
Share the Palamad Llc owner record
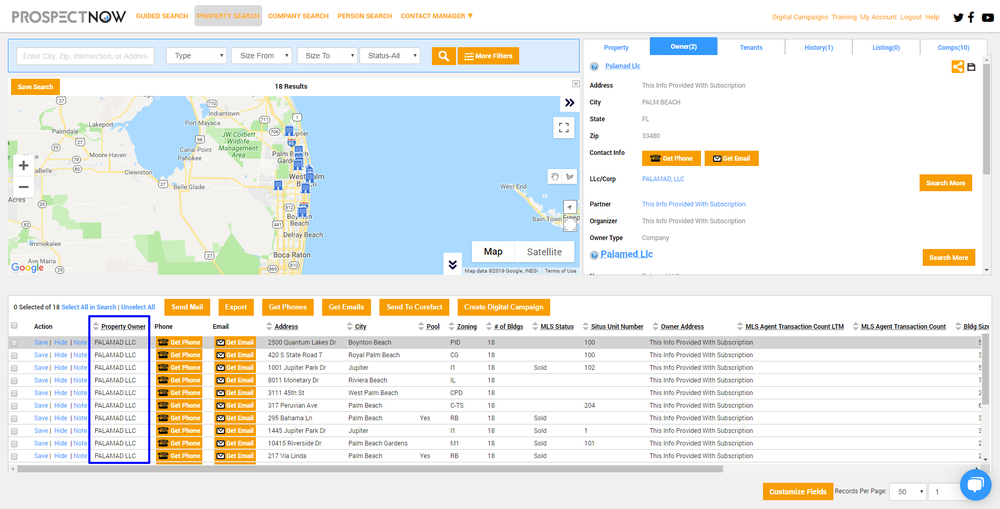pos(957,66)
